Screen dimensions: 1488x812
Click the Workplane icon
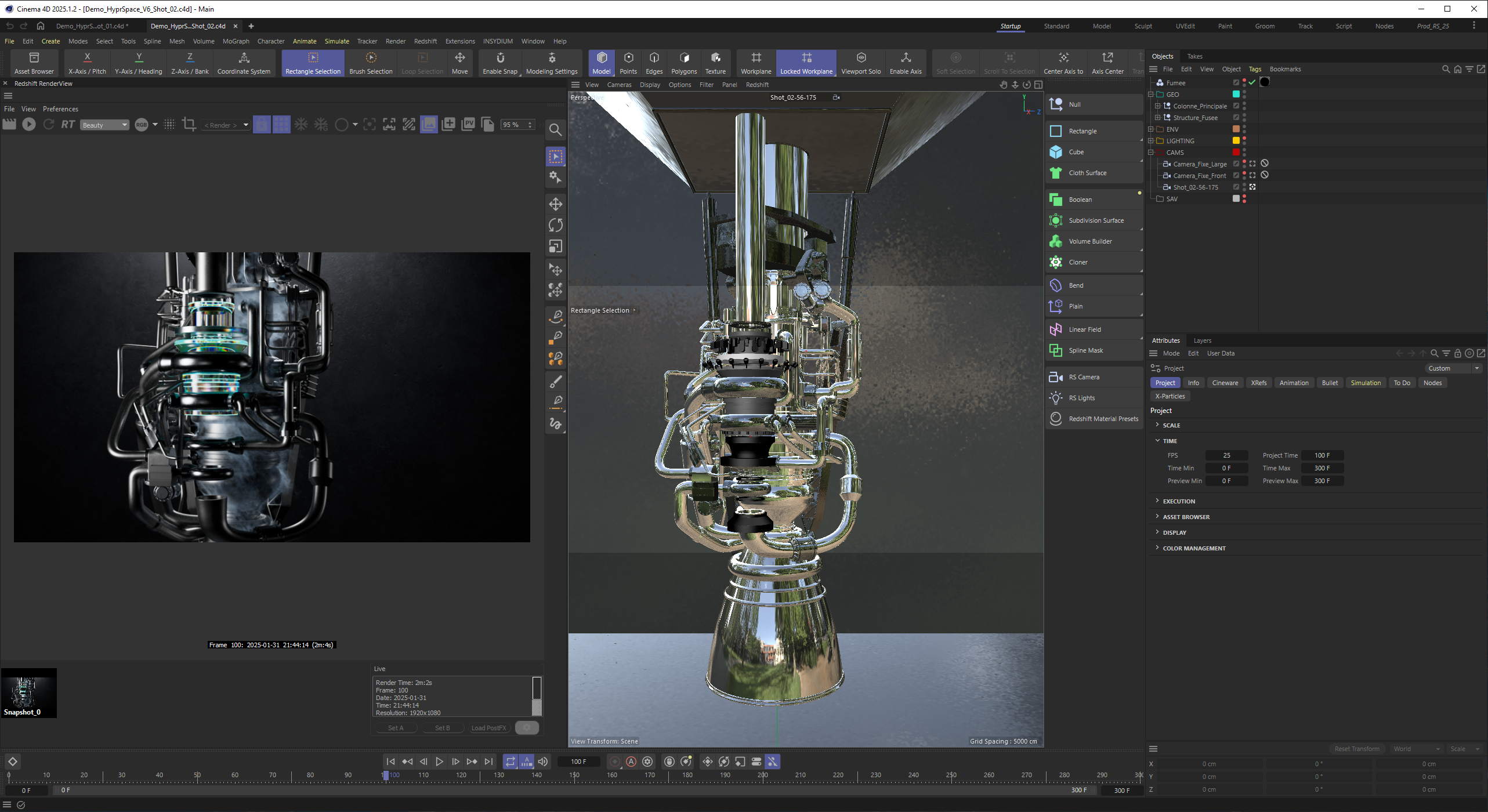click(x=756, y=63)
